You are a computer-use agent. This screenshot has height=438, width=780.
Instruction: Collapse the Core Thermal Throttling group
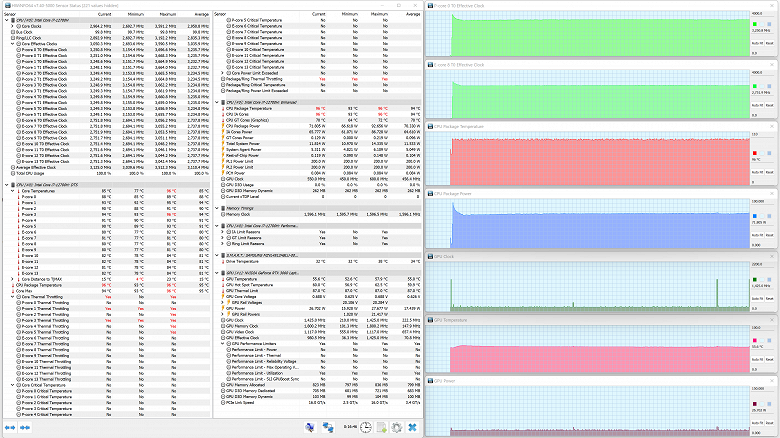(12, 296)
